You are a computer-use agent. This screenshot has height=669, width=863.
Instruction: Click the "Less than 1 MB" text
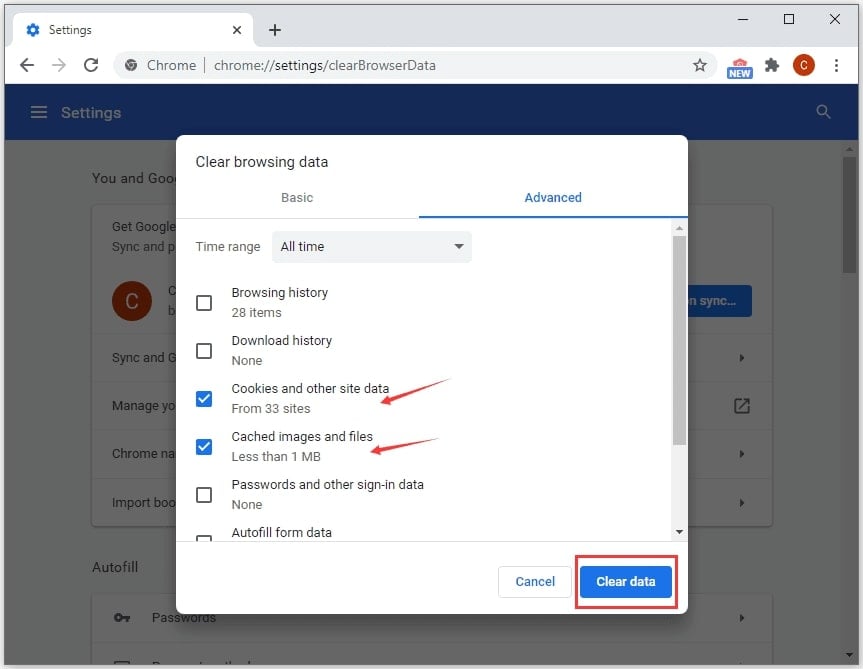(x=276, y=457)
